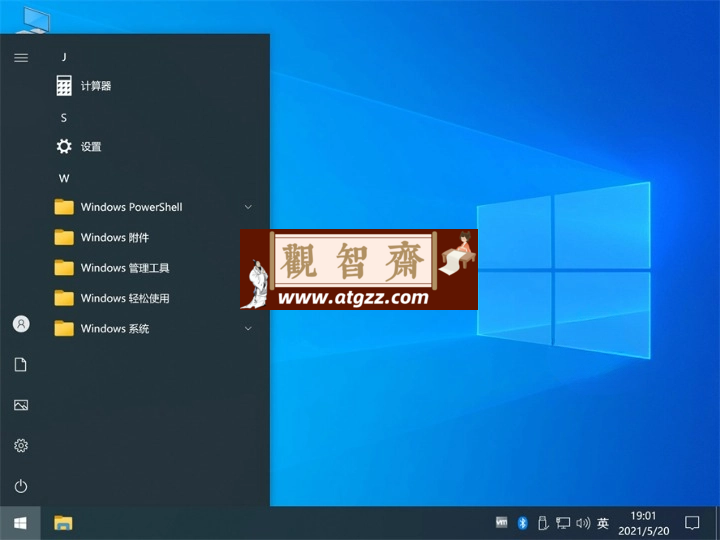Jump to letter J section header
This screenshot has height=540, width=720.
[64, 57]
